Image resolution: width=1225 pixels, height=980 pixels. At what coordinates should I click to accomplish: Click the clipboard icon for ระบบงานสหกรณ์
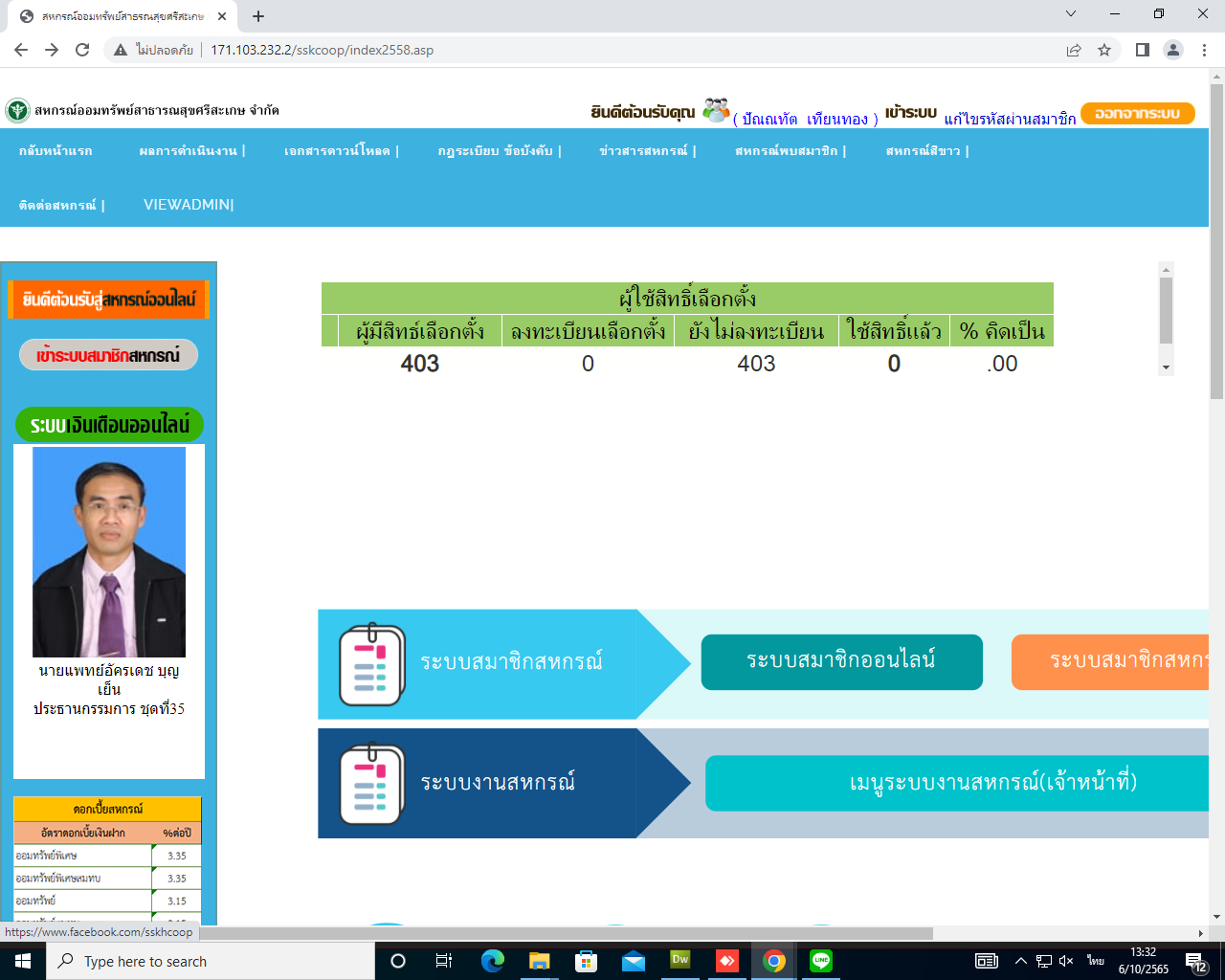pyautogui.click(x=372, y=784)
